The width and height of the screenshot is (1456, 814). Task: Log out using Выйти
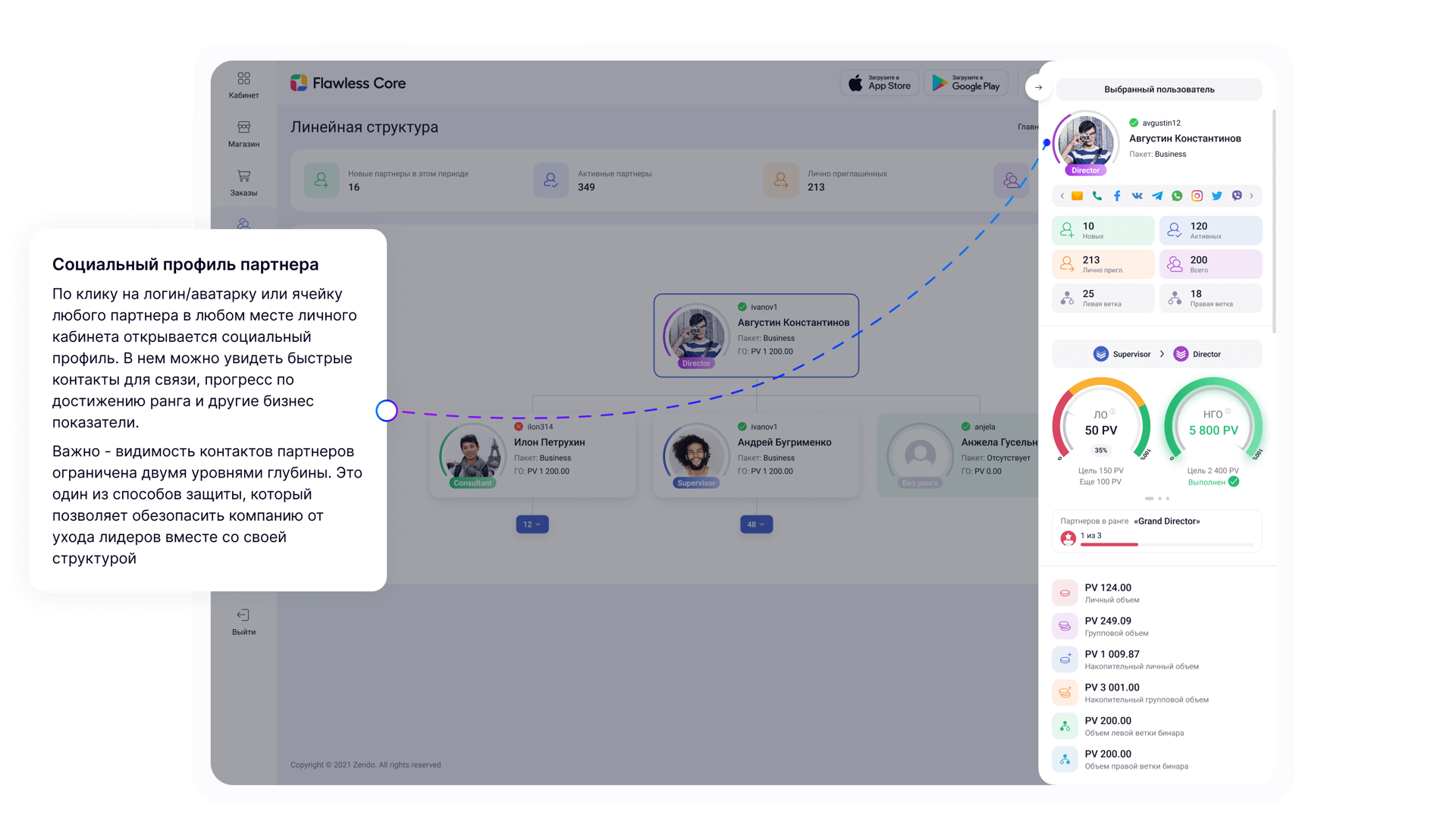[x=243, y=621]
